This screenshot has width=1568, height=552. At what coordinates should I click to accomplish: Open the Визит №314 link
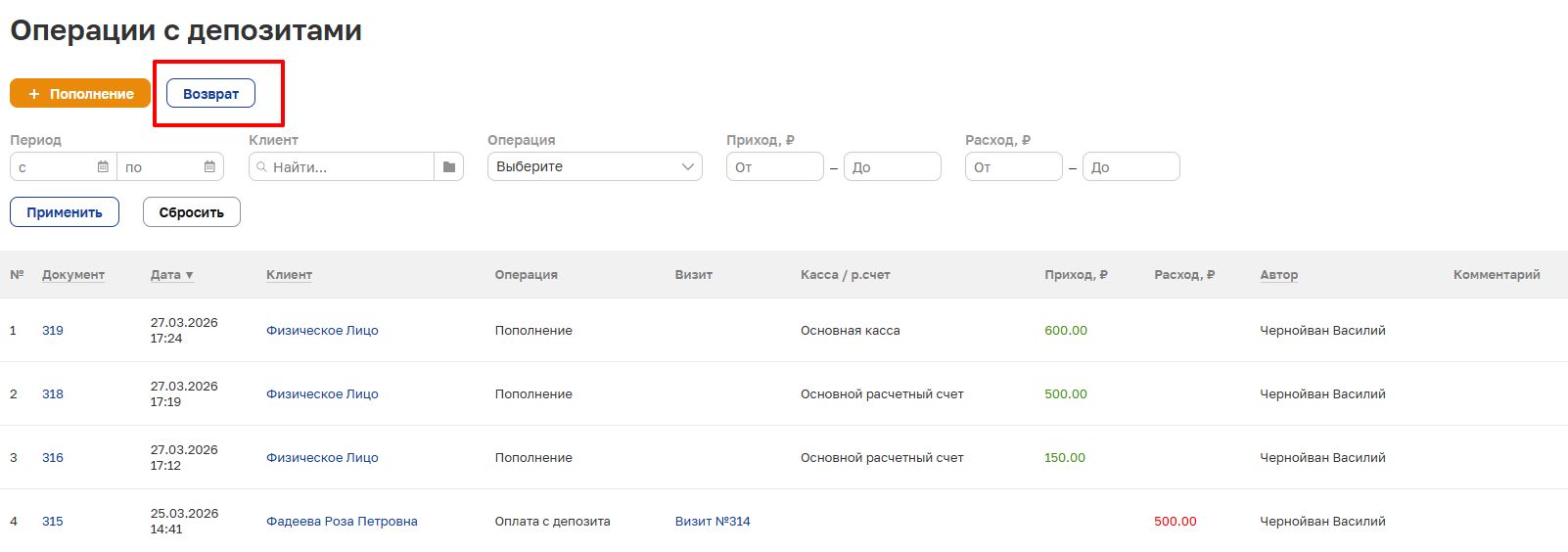713,522
